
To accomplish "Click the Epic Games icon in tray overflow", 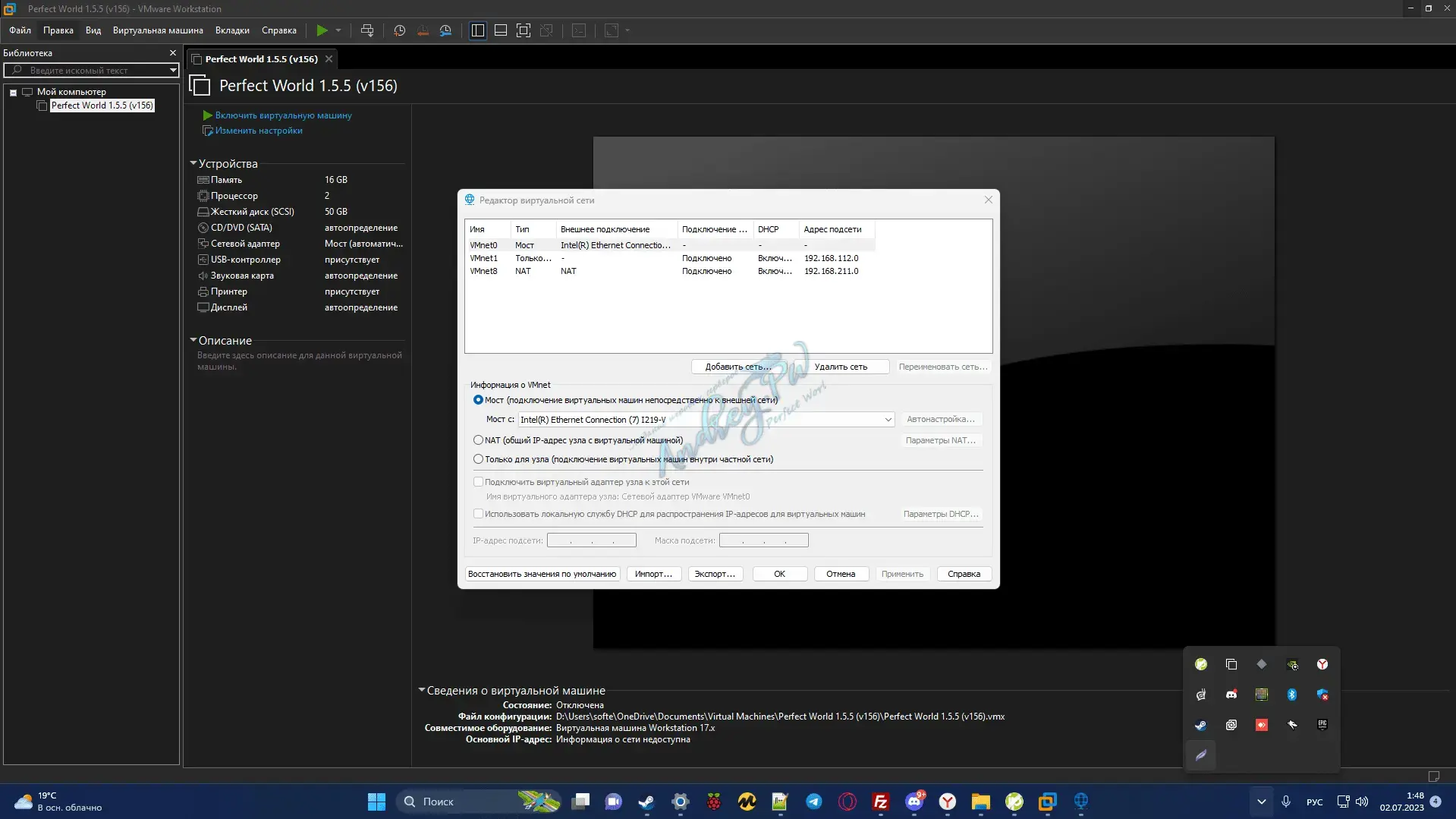I will click(x=1322, y=725).
